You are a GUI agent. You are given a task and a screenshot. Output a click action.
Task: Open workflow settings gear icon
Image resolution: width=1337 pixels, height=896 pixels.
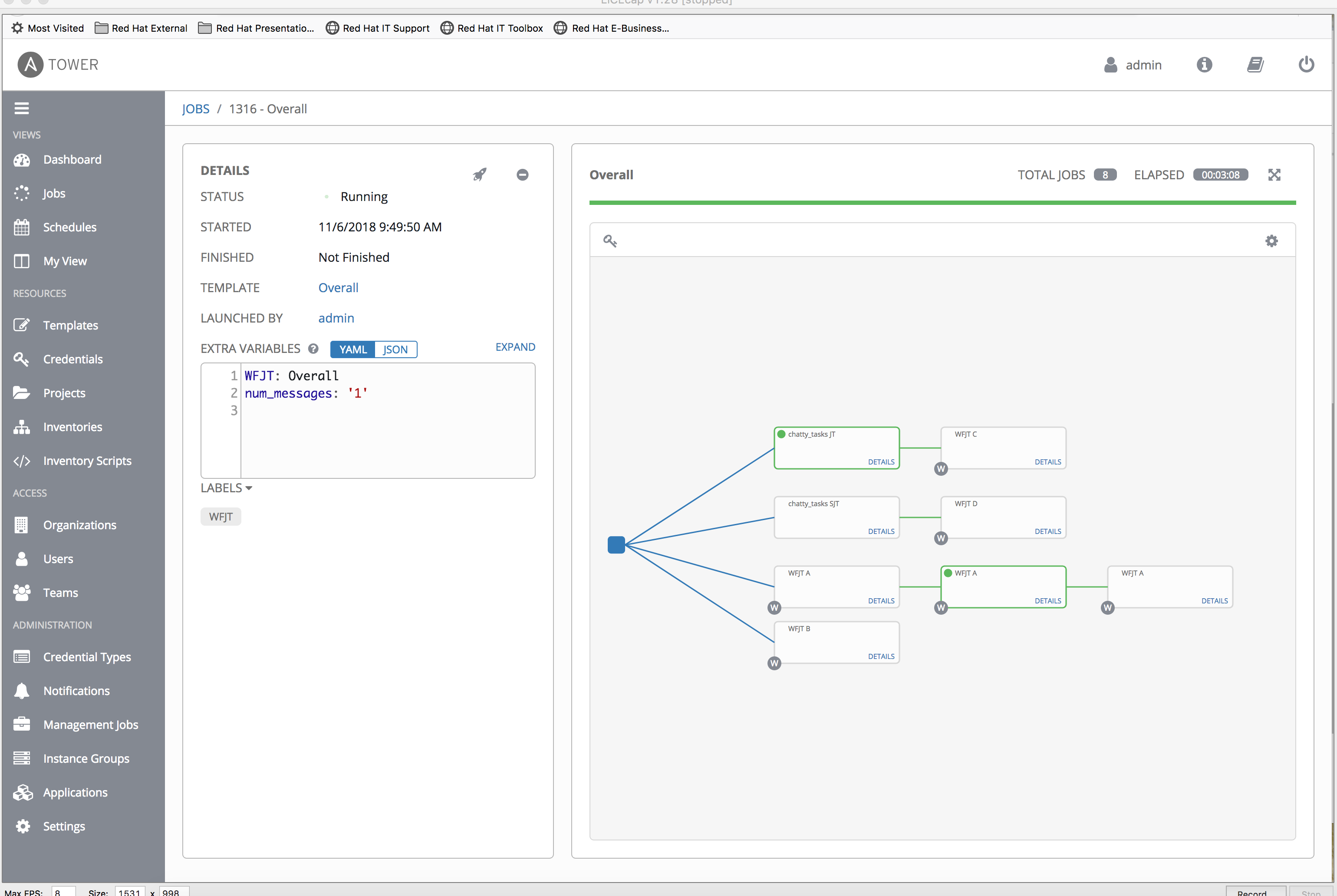(x=1271, y=241)
